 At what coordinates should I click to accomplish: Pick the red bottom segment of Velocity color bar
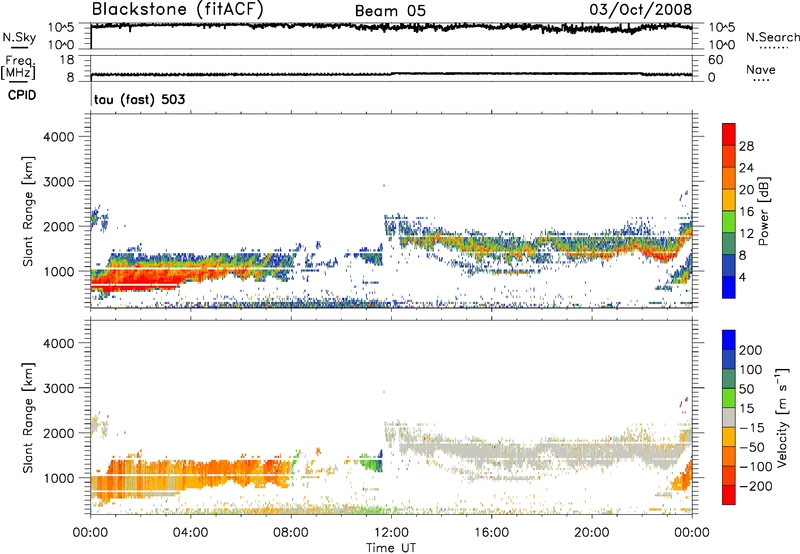click(729, 495)
